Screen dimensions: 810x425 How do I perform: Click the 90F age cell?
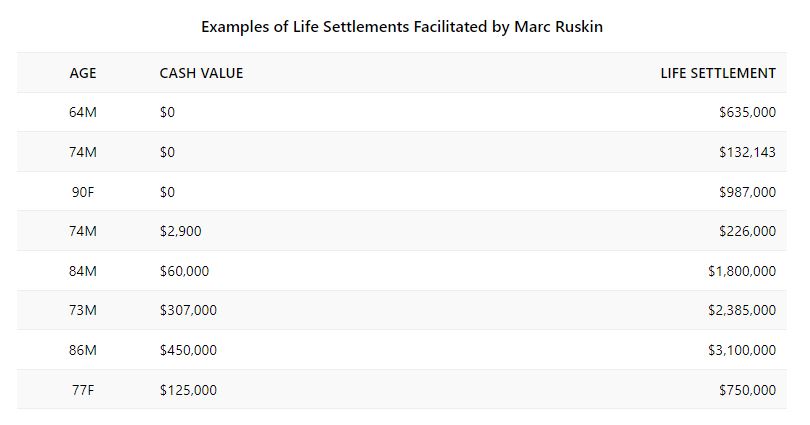tap(83, 192)
